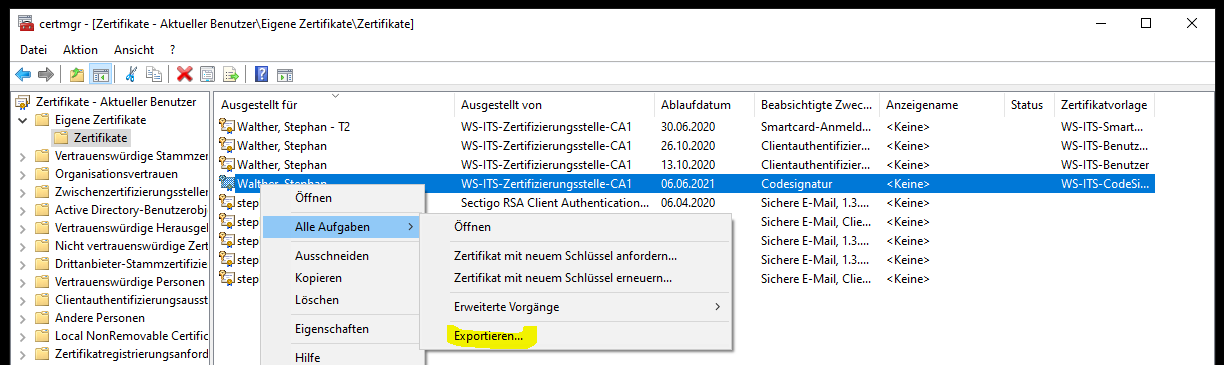Viewport: 1224px width, 365px height.
Task: Expand Zertifikatregistrierungsanford node arrow
Action: click(24, 354)
